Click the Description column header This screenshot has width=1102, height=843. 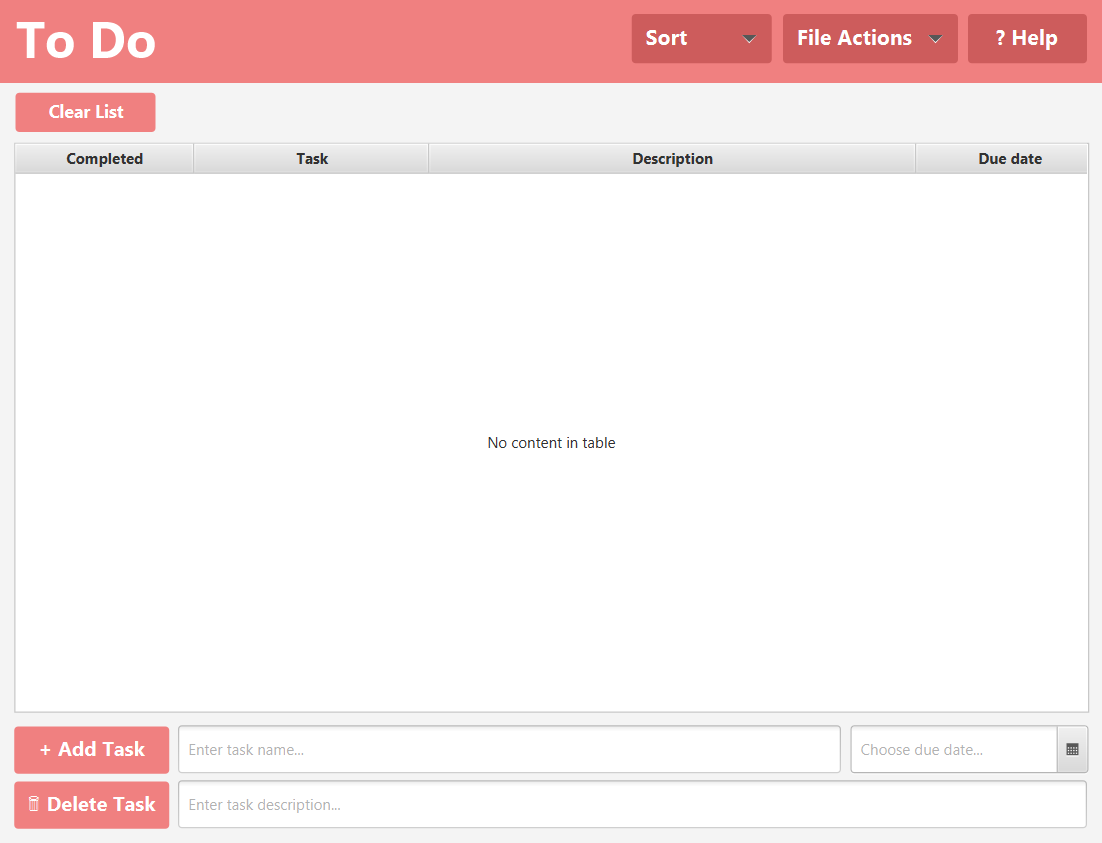tap(672, 158)
